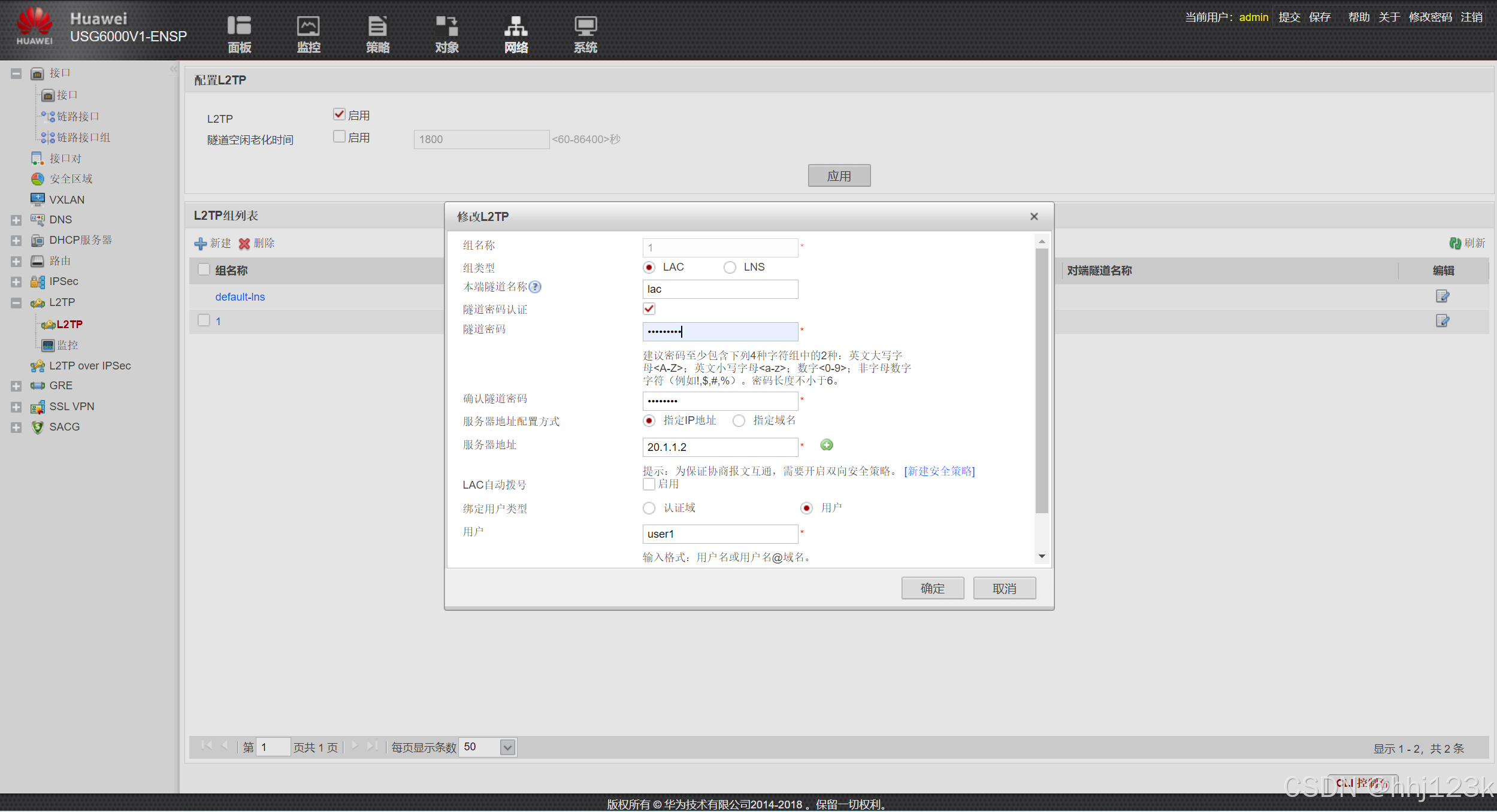Open the 策略 menu
Screen dimensions: 1497x812
pyautogui.click(x=377, y=34)
